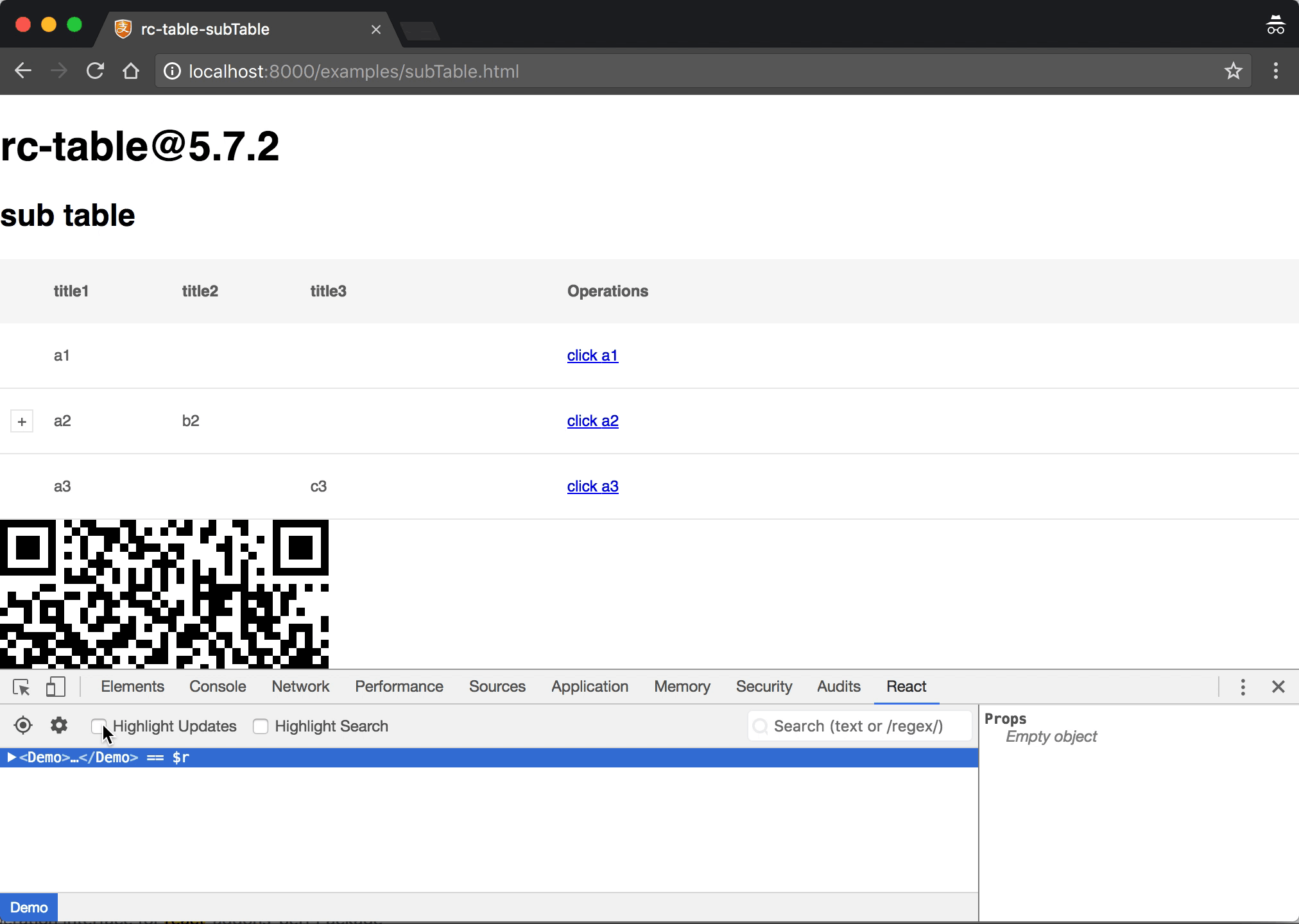
Task: Click React select-component target icon
Action: click(x=23, y=726)
